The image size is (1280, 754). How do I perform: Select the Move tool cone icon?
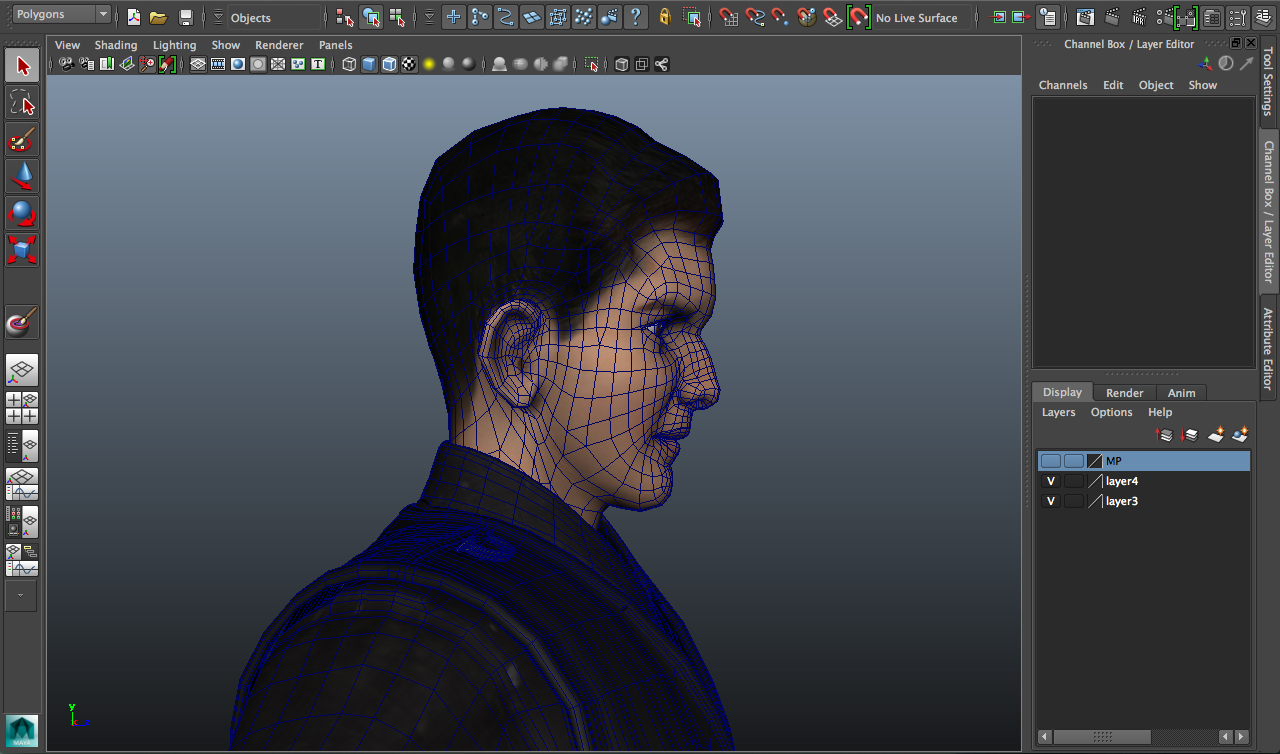[22, 176]
